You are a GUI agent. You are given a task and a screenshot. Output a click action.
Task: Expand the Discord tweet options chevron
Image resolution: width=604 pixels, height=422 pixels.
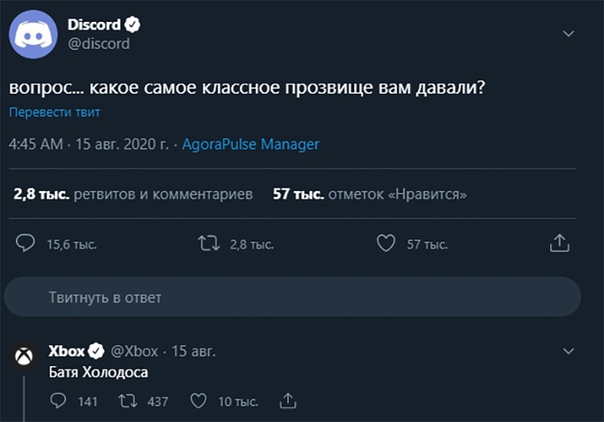pyautogui.click(x=569, y=33)
